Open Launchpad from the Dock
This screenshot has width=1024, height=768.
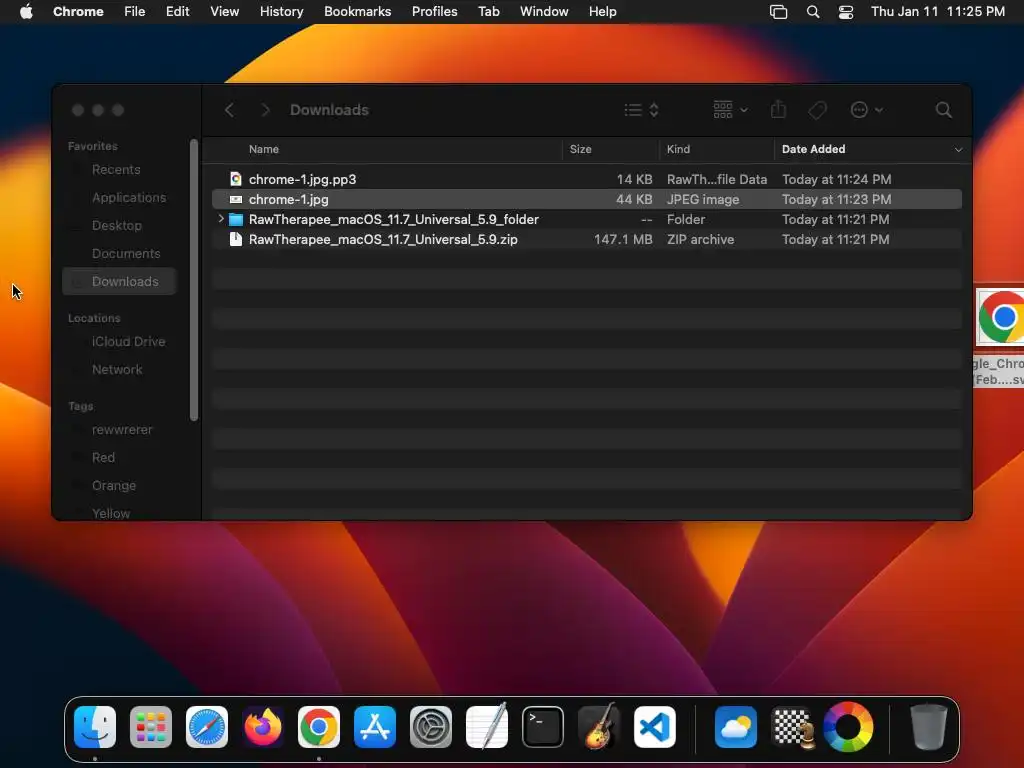click(x=151, y=727)
